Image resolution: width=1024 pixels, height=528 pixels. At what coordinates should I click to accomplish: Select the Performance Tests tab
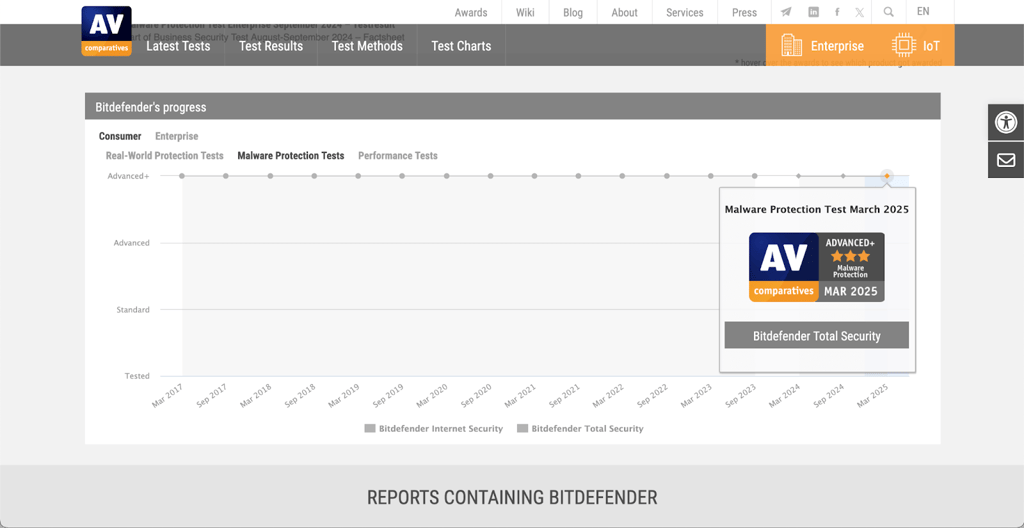point(398,156)
